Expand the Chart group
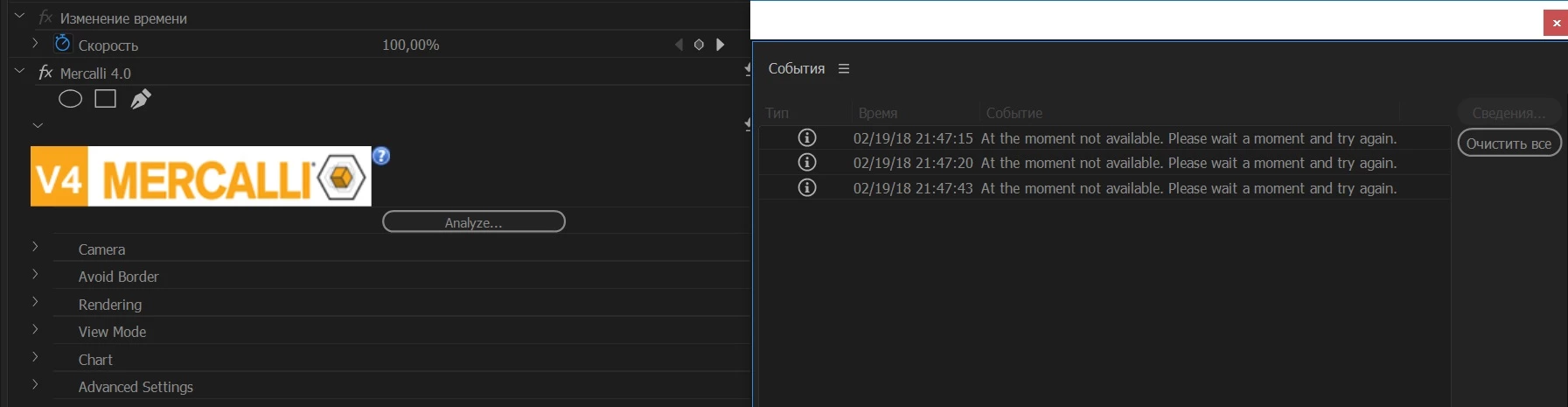The height and width of the screenshot is (407, 1568). (35, 357)
